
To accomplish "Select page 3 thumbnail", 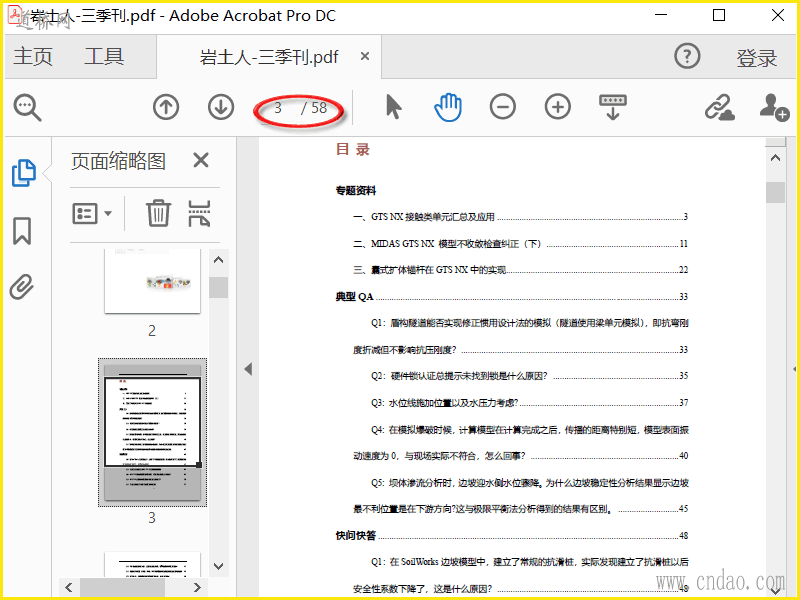I will (153, 433).
